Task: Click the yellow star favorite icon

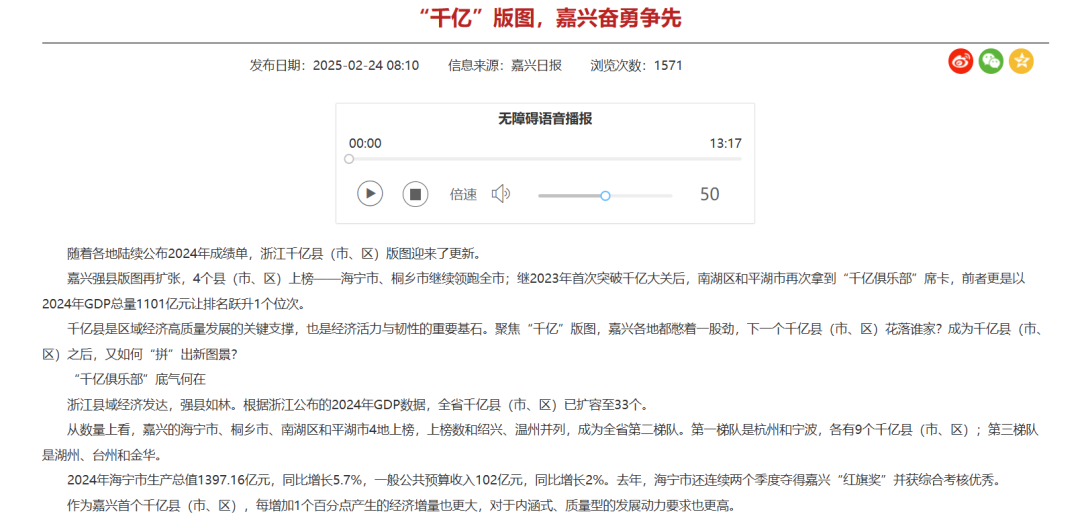Action: [x=1021, y=61]
